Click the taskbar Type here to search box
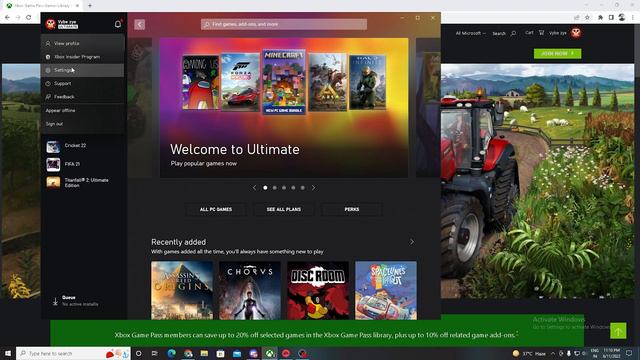 [x=73, y=353]
